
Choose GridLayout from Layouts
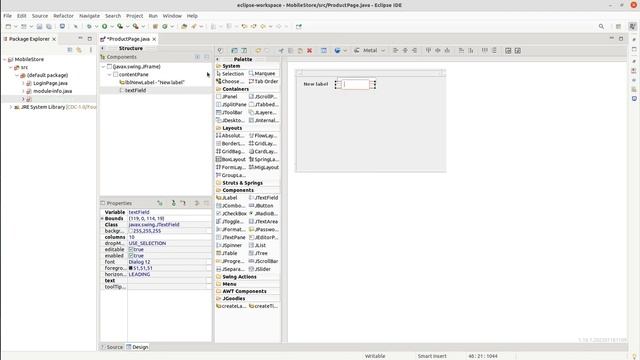pyautogui.click(x=264, y=144)
